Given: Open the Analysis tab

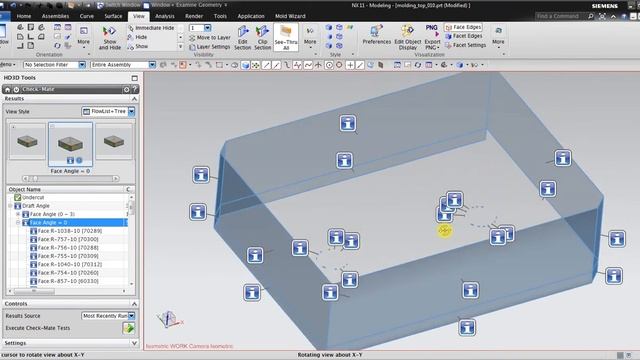Looking at the screenshot, I should (x=165, y=16).
